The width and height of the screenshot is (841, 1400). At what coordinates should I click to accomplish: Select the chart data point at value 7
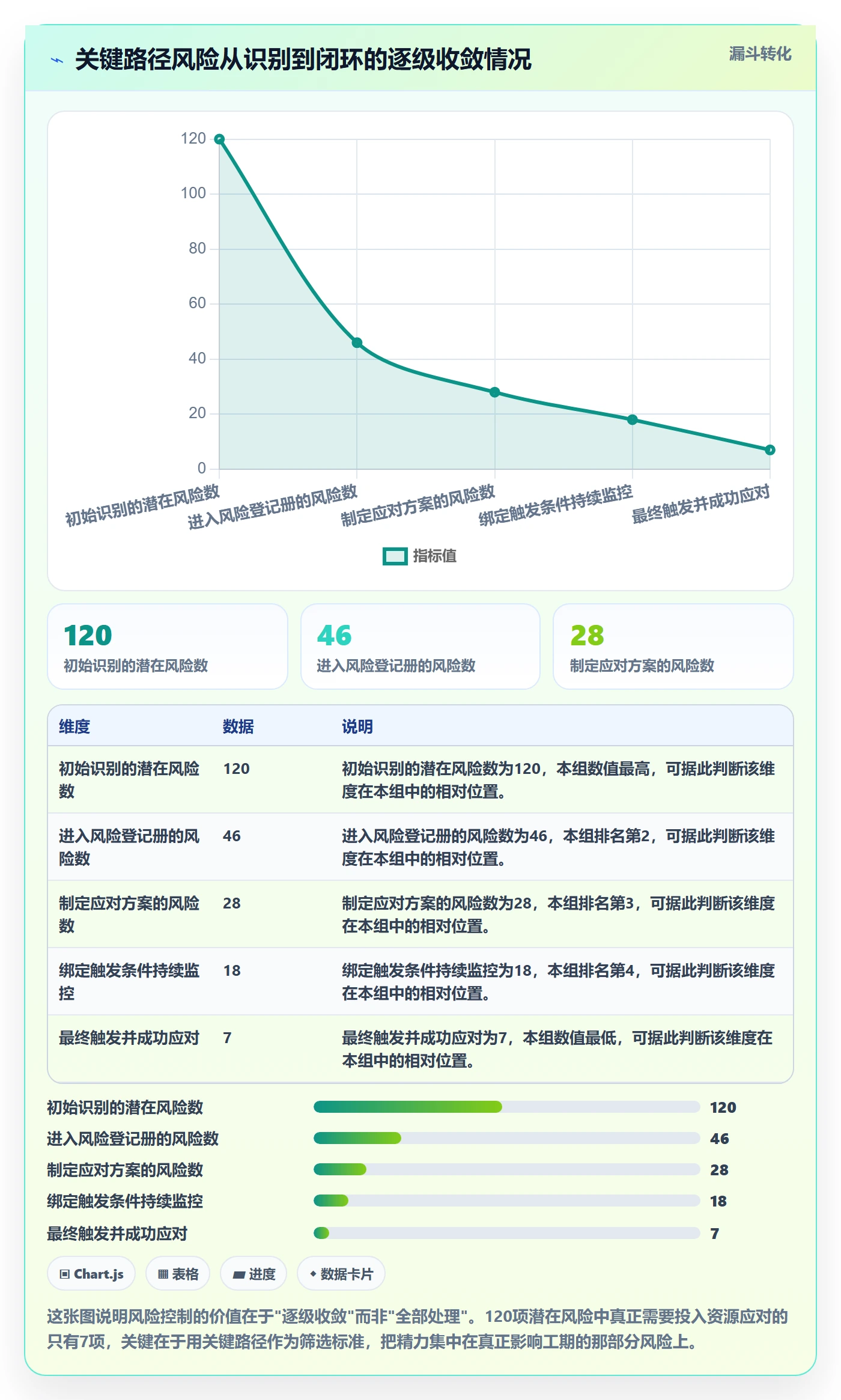(770, 450)
